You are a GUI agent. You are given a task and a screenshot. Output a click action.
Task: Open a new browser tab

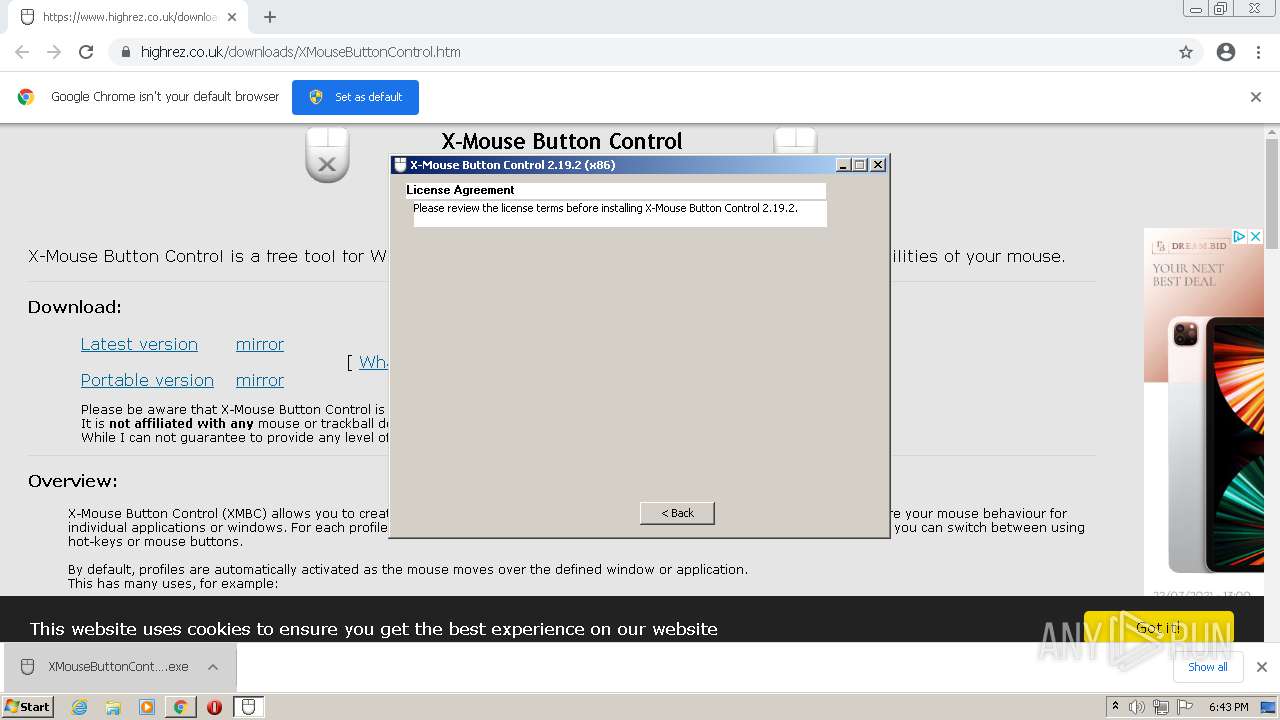[270, 17]
